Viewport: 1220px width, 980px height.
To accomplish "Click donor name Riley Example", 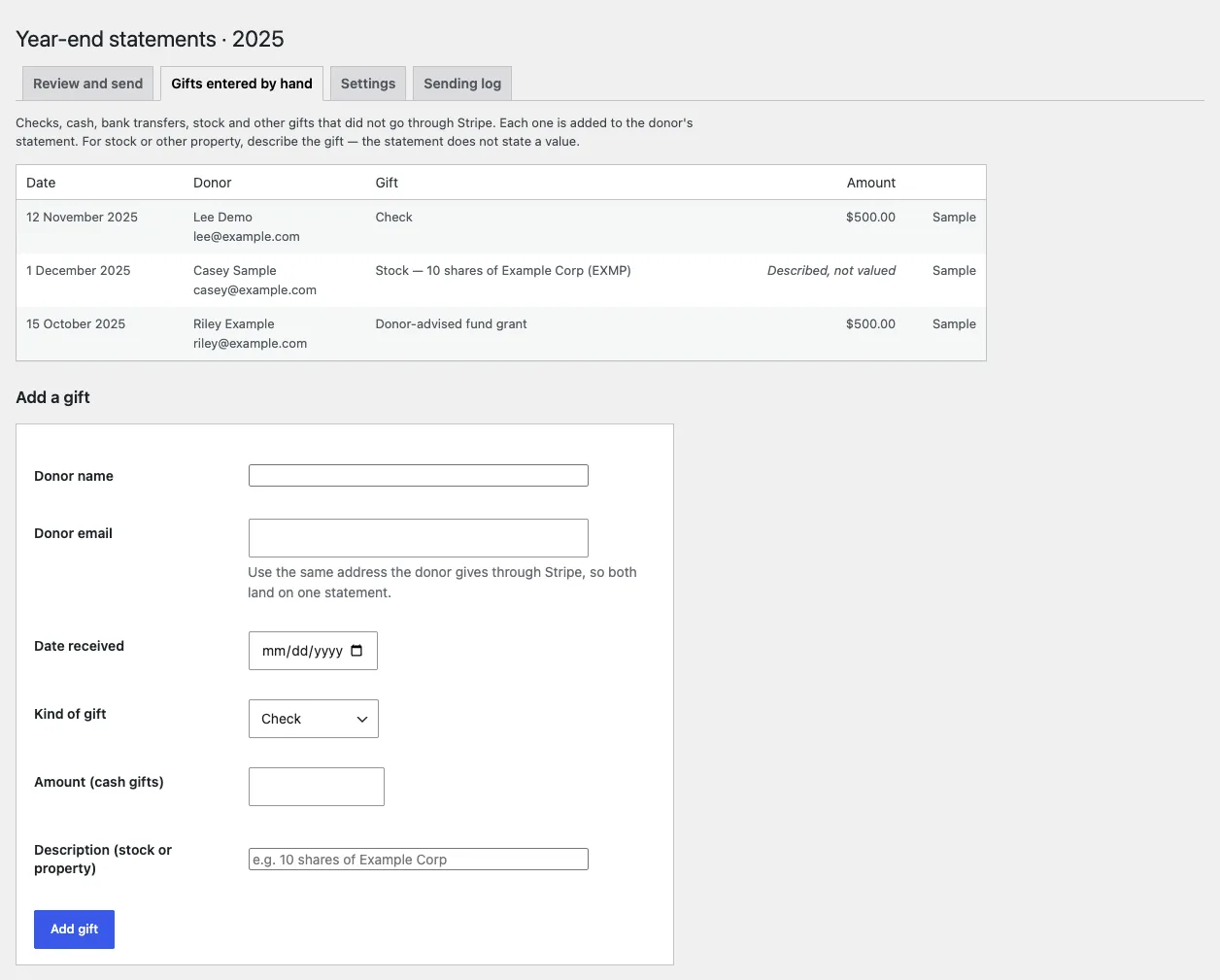I will pyautogui.click(x=234, y=324).
